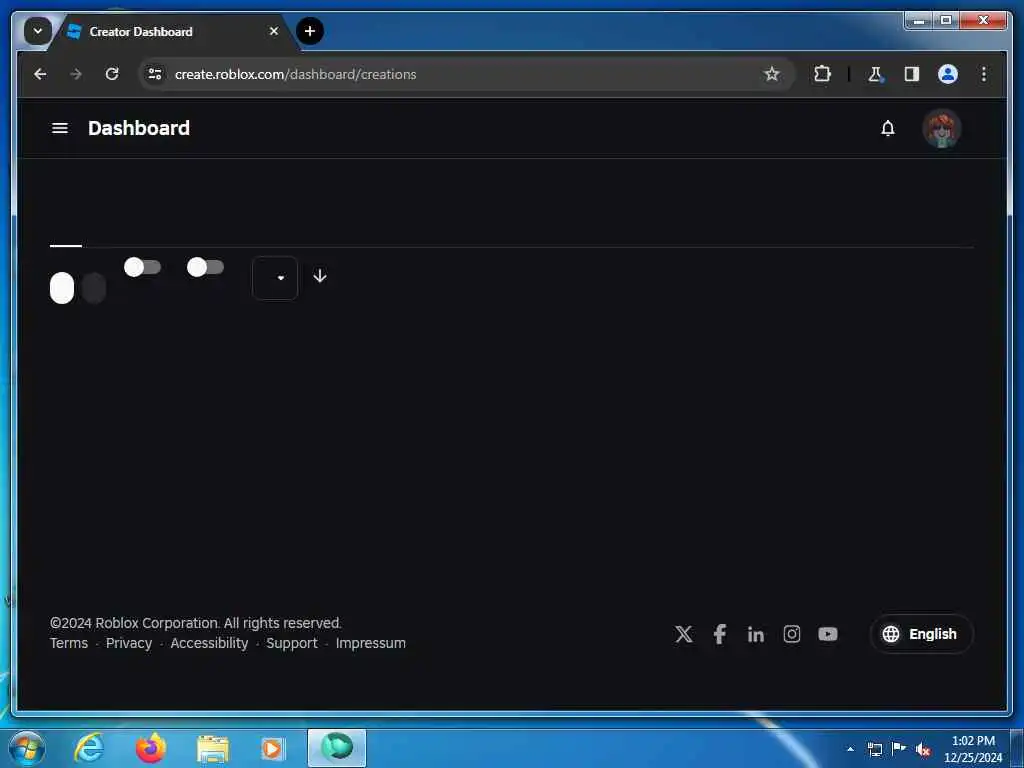1024x768 pixels.
Task: Go forward in browser history
Action: pyautogui.click(x=76, y=74)
